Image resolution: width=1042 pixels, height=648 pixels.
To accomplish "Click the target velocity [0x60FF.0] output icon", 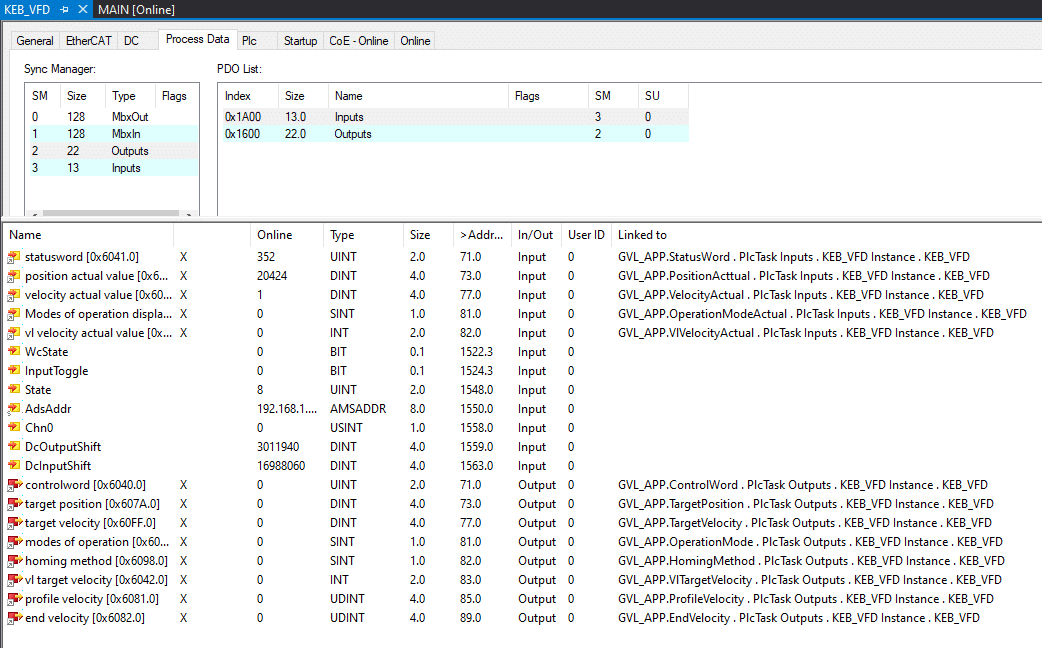I will click(15, 523).
